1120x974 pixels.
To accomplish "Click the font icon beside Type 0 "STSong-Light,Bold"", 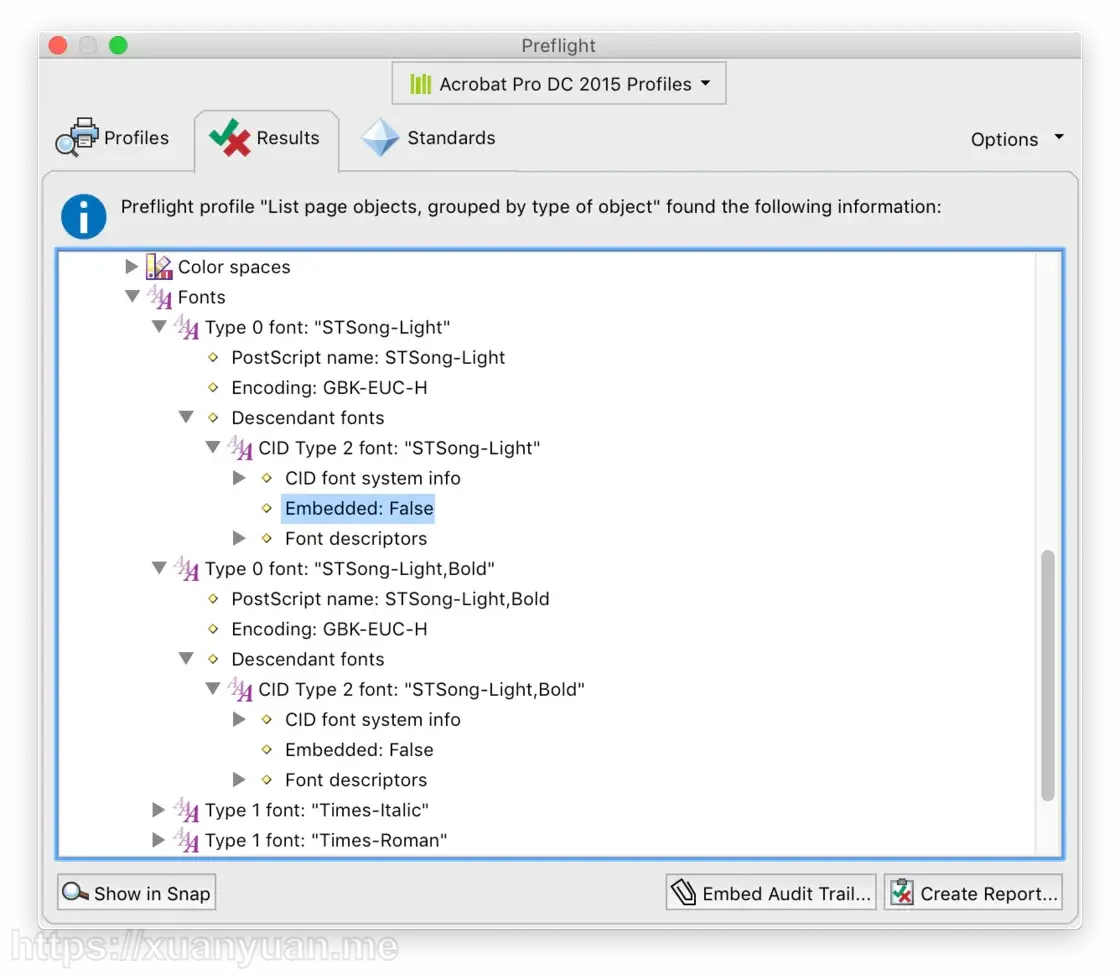I will pyautogui.click(x=186, y=568).
